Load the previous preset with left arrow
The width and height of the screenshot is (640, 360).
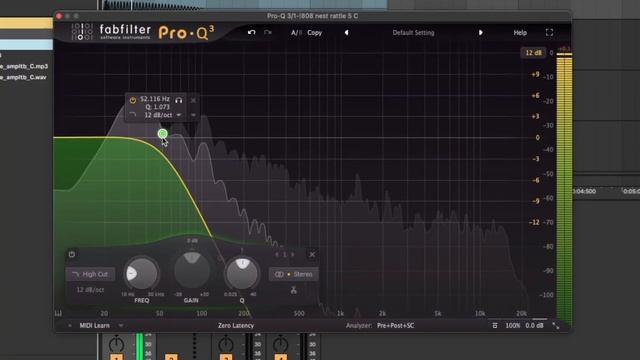point(346,33)
